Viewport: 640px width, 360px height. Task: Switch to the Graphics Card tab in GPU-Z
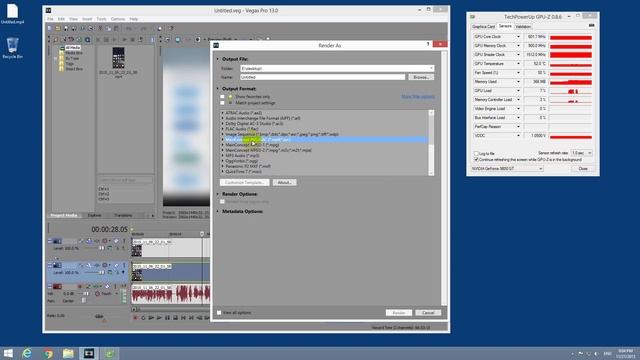[483, 27]
